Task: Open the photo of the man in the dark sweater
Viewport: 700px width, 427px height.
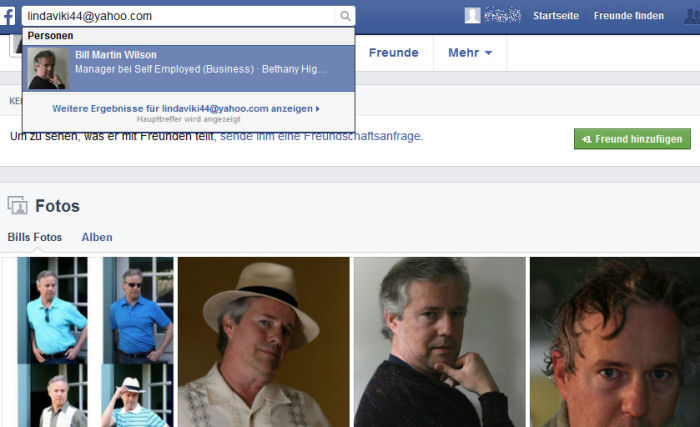Action: (x=440, y=342)
